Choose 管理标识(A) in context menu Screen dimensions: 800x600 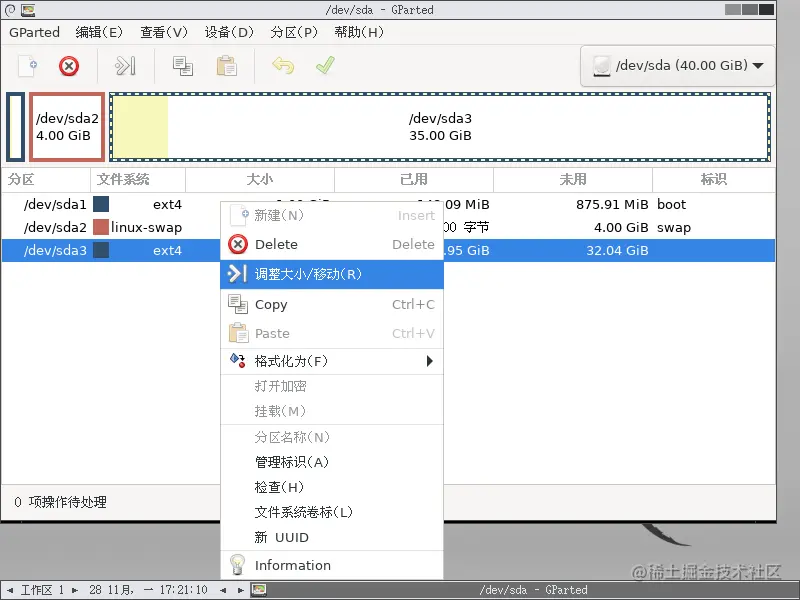click(x=332, y=462)
